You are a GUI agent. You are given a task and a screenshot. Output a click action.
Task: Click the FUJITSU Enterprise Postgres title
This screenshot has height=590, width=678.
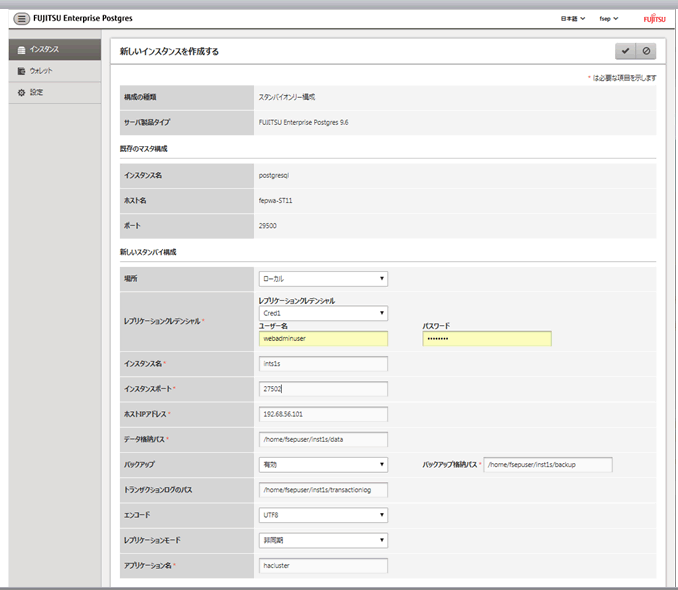(x=83, y=19)
